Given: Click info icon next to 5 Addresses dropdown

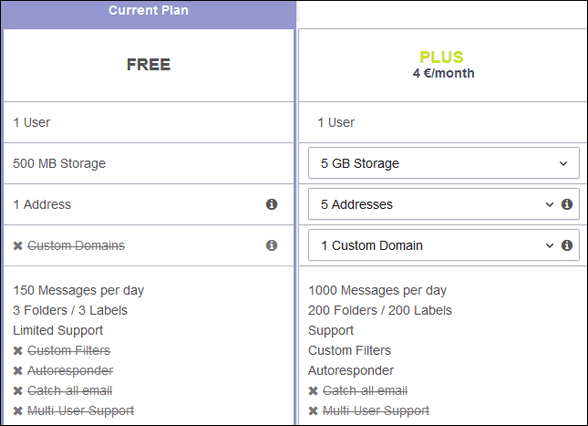Looking at the screenshot, I should [x=567, y=204].
